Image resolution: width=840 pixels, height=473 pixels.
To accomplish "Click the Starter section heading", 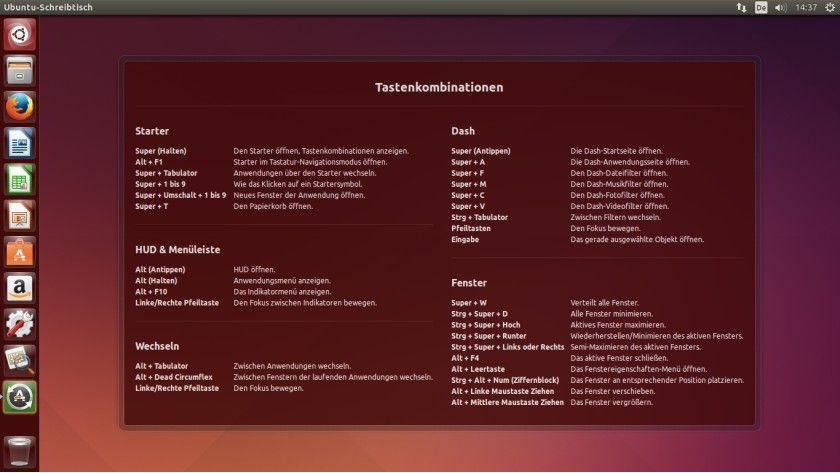I will point(152,131).
